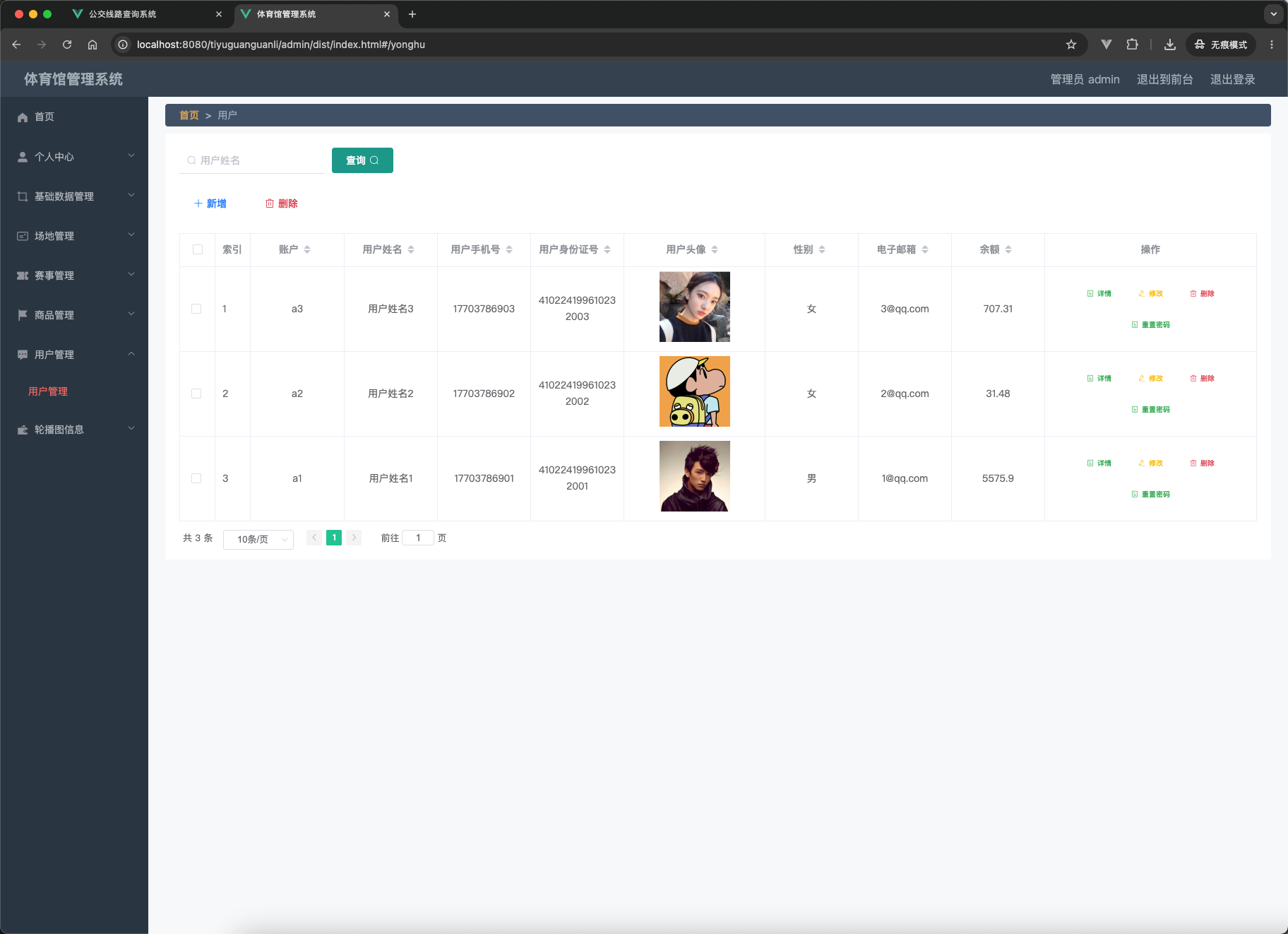Click the crop icon next to 基础数据管理
The image size is (1288, 934).
click(23, 196)
